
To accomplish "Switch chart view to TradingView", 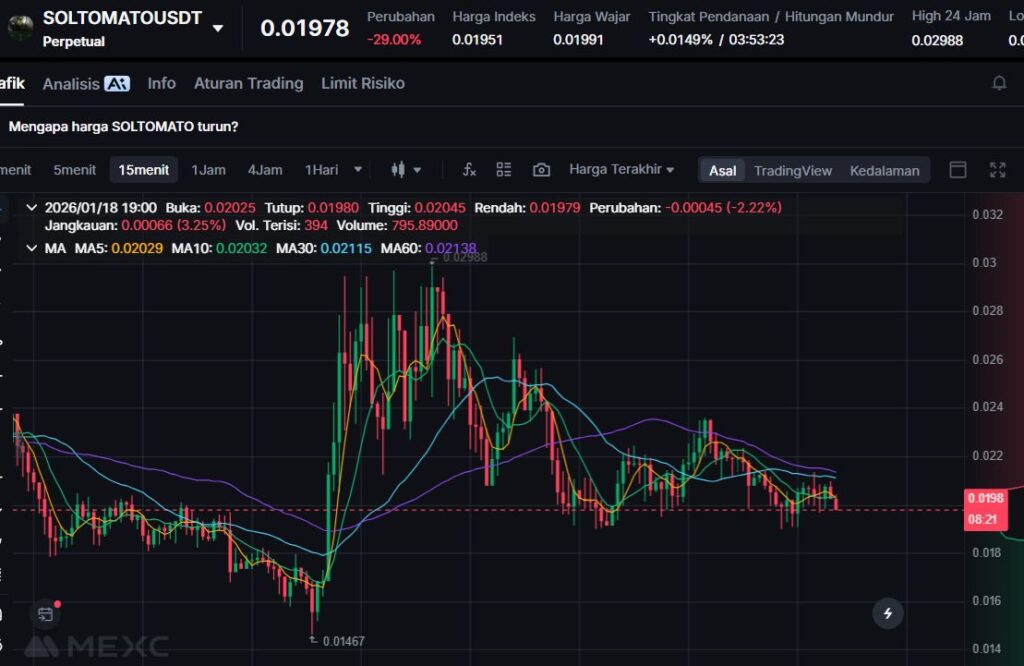I will 792,170.
